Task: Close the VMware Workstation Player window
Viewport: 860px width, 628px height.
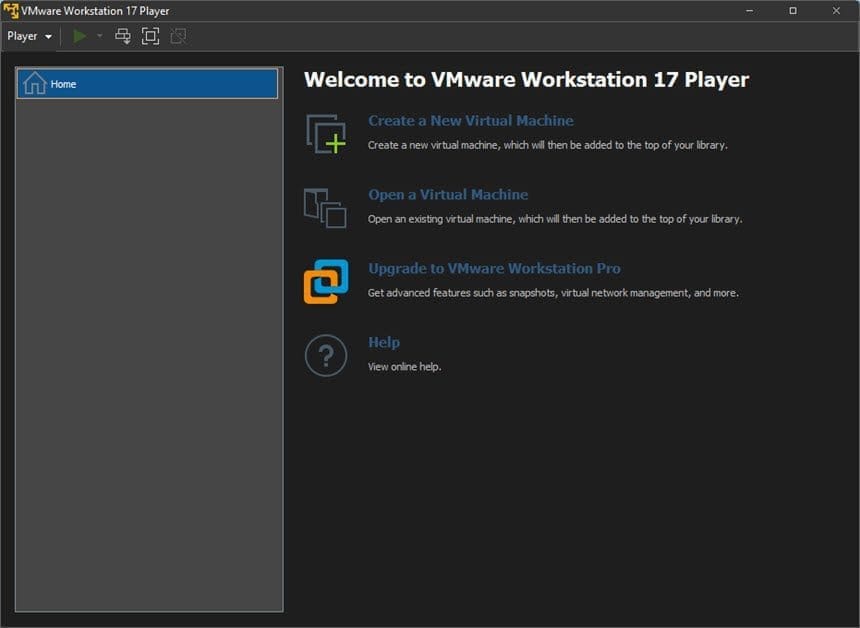Action: (x=836, y=10)
